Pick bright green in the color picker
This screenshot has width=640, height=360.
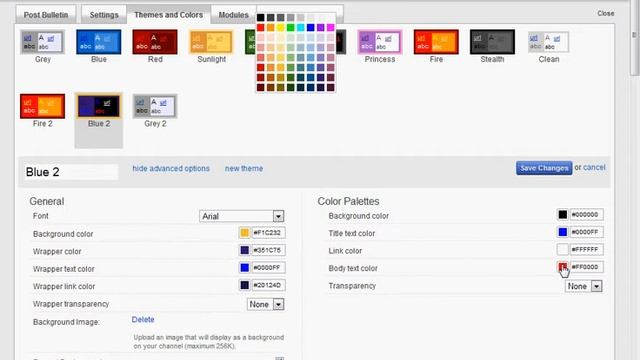click(291, 27)
